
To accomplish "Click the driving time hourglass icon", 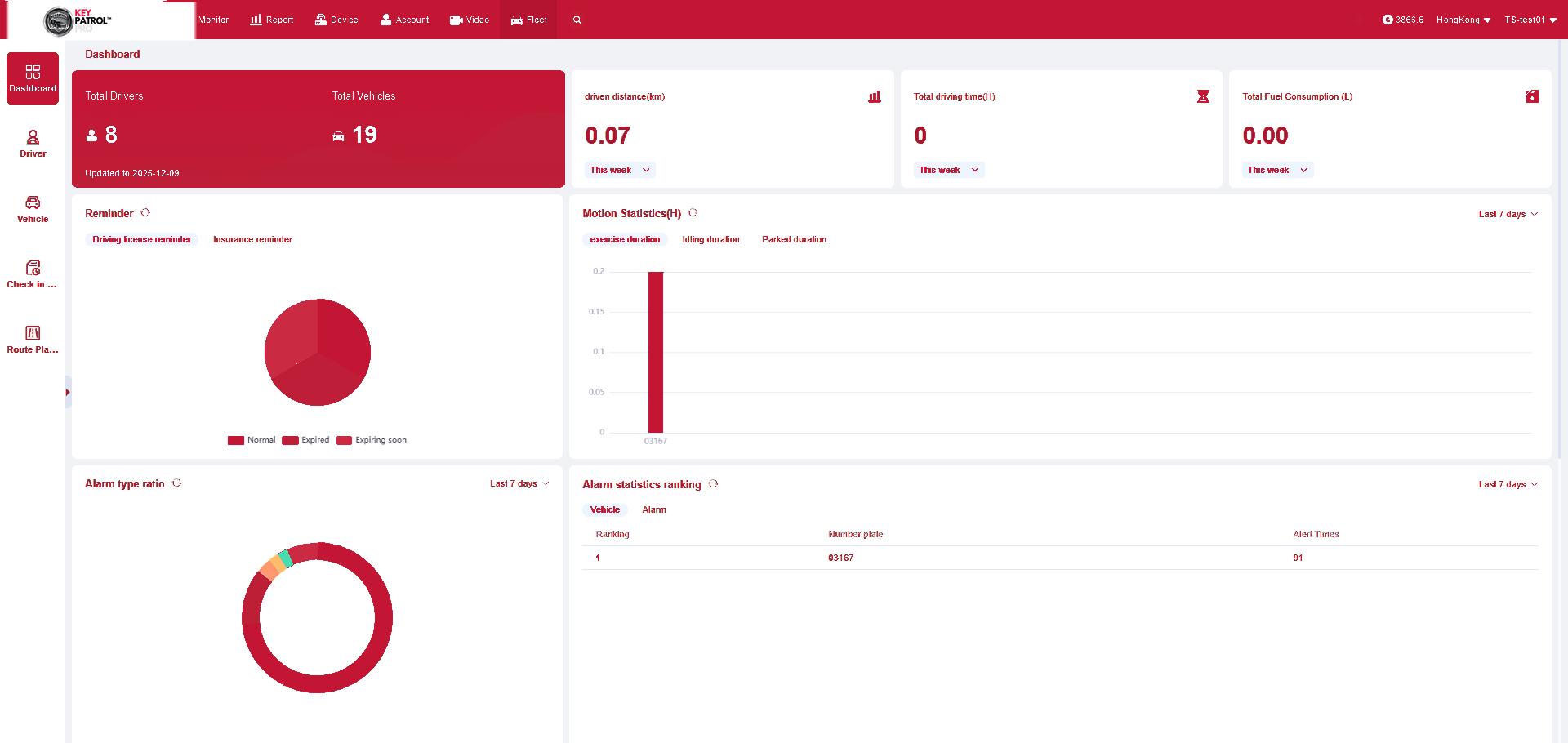I will (x=1203, y=96).
